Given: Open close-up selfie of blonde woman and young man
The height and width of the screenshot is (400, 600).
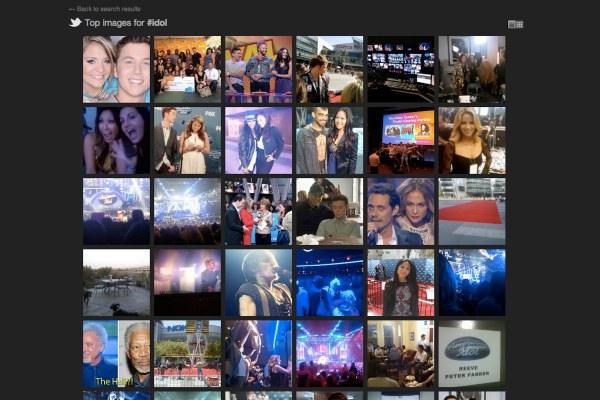Looking at the screenshot, I should 116,69.
